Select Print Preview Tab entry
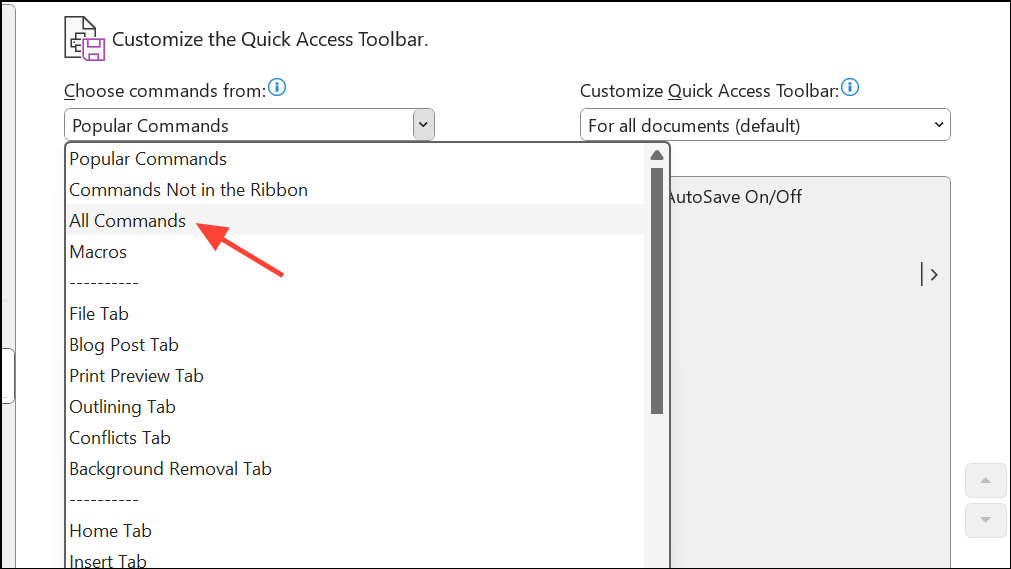 (x=136, y=376)
